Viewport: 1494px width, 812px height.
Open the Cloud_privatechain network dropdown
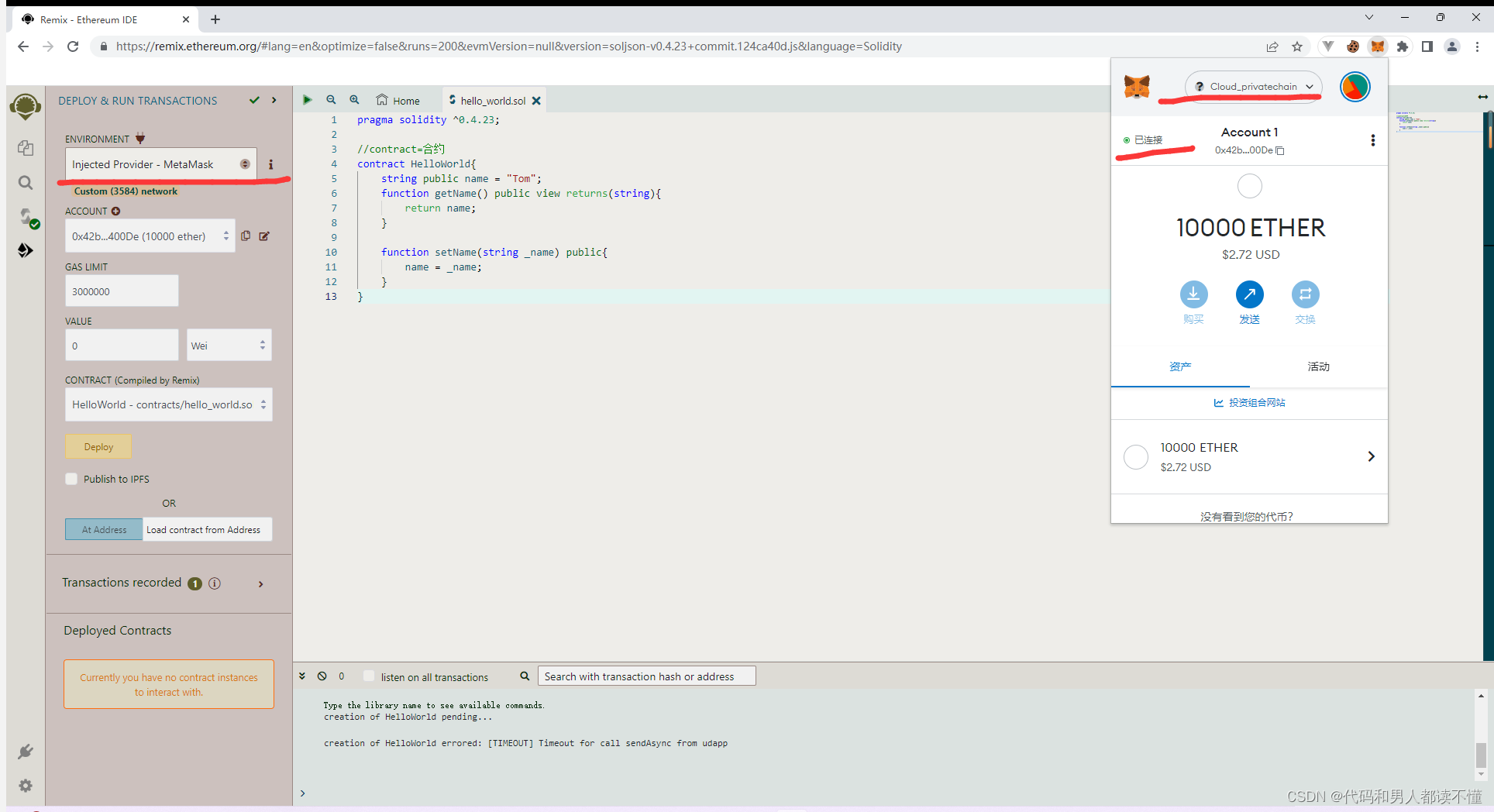click(x=1252, y=86)
